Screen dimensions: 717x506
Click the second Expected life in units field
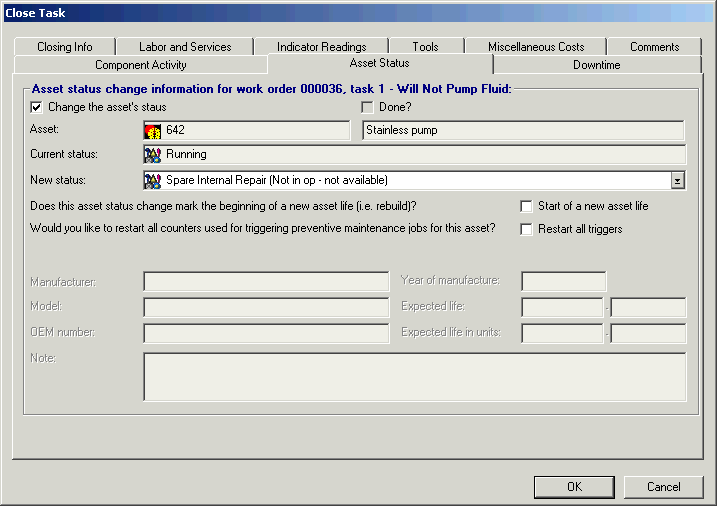click(x=648, y=333)
